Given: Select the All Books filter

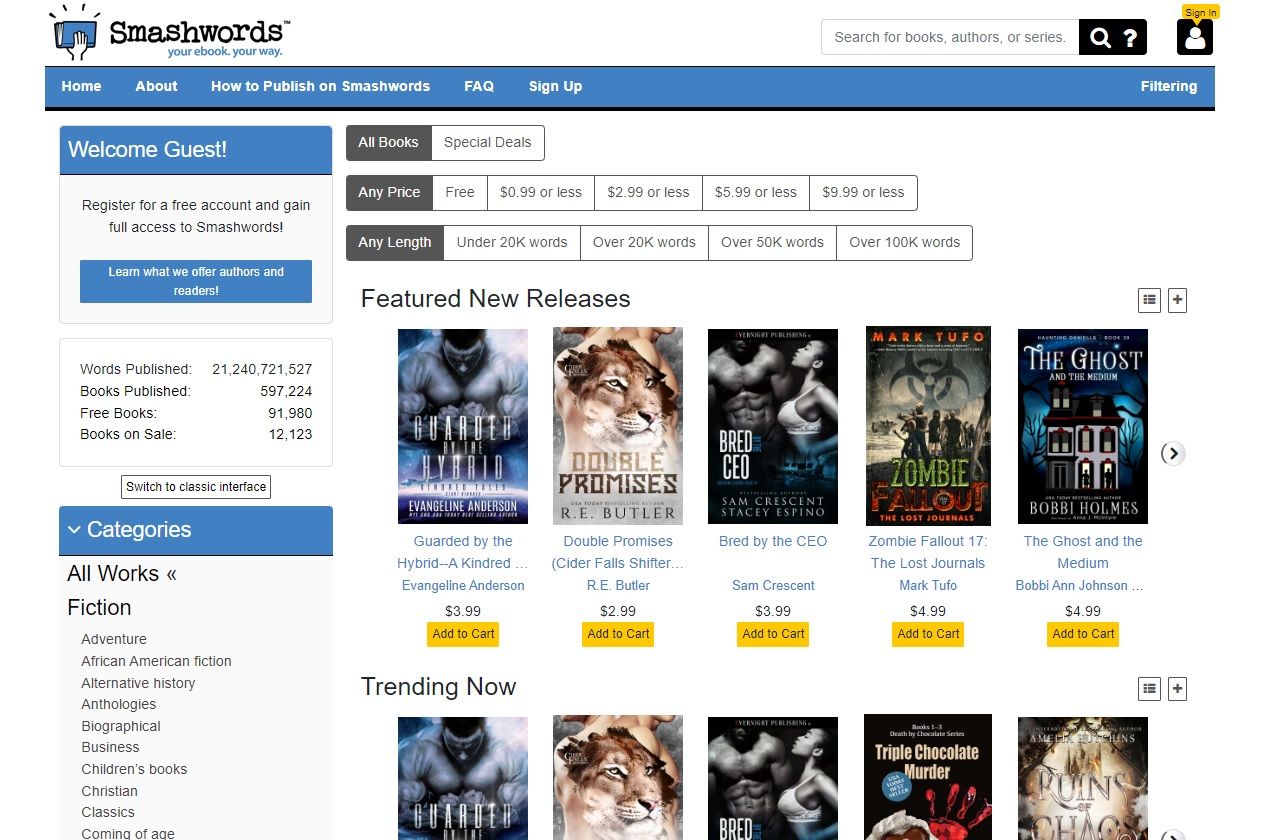Looking at the screenshot, I should click(388, 142).
